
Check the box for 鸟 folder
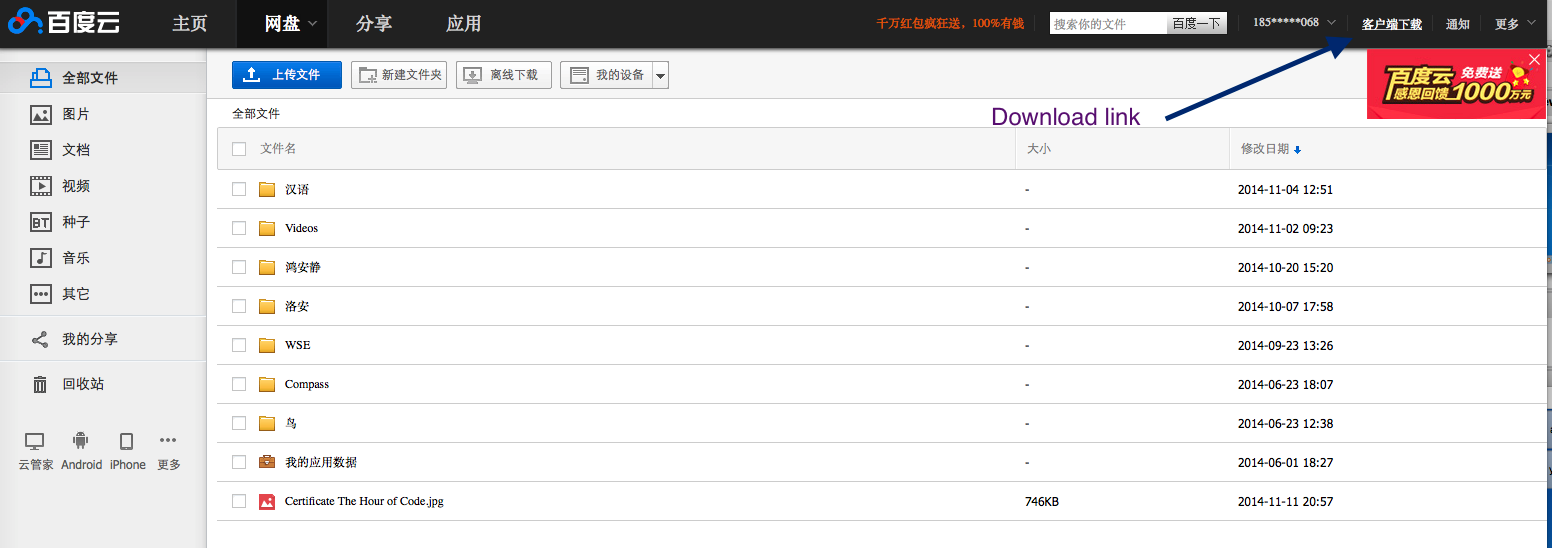[x=239, y=423]
